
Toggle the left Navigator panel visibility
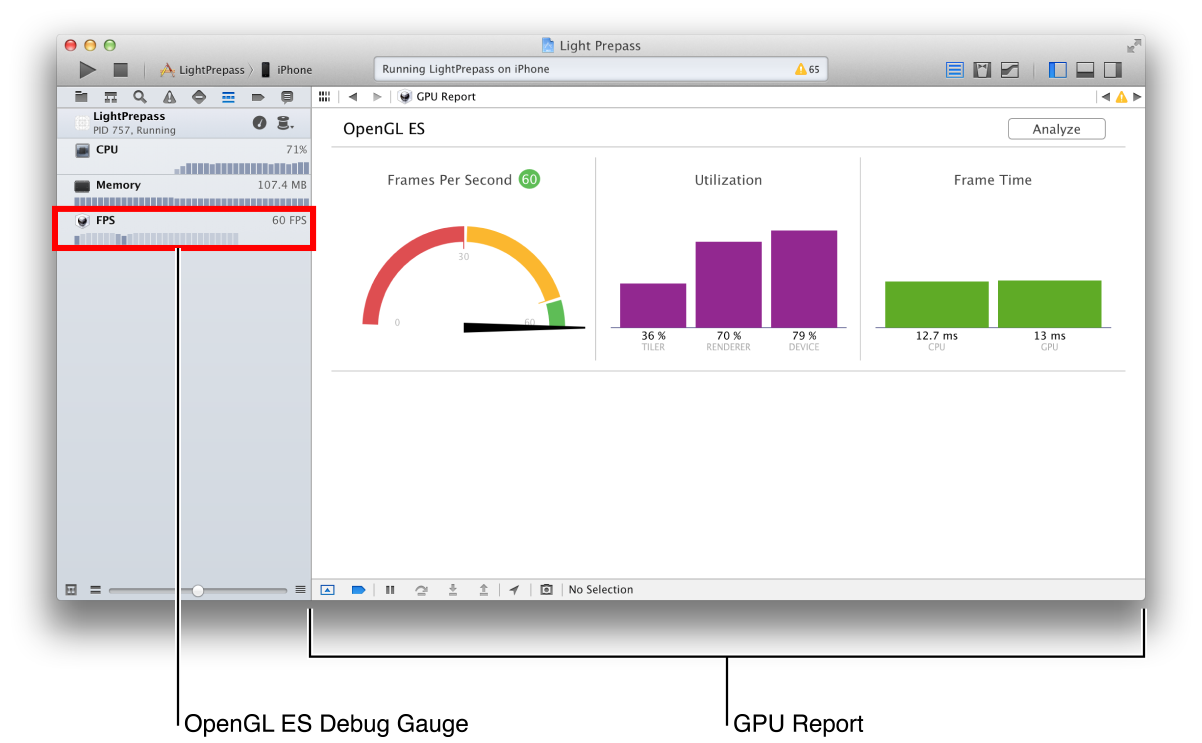[1058, 70]
